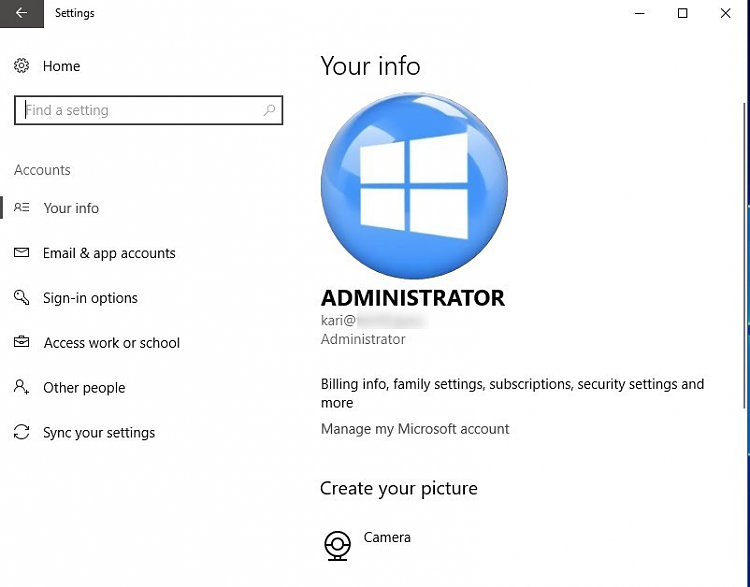This screenshot has width=750, height=587.
Task: Navigate to Other people
Action: tap(84, 388)
